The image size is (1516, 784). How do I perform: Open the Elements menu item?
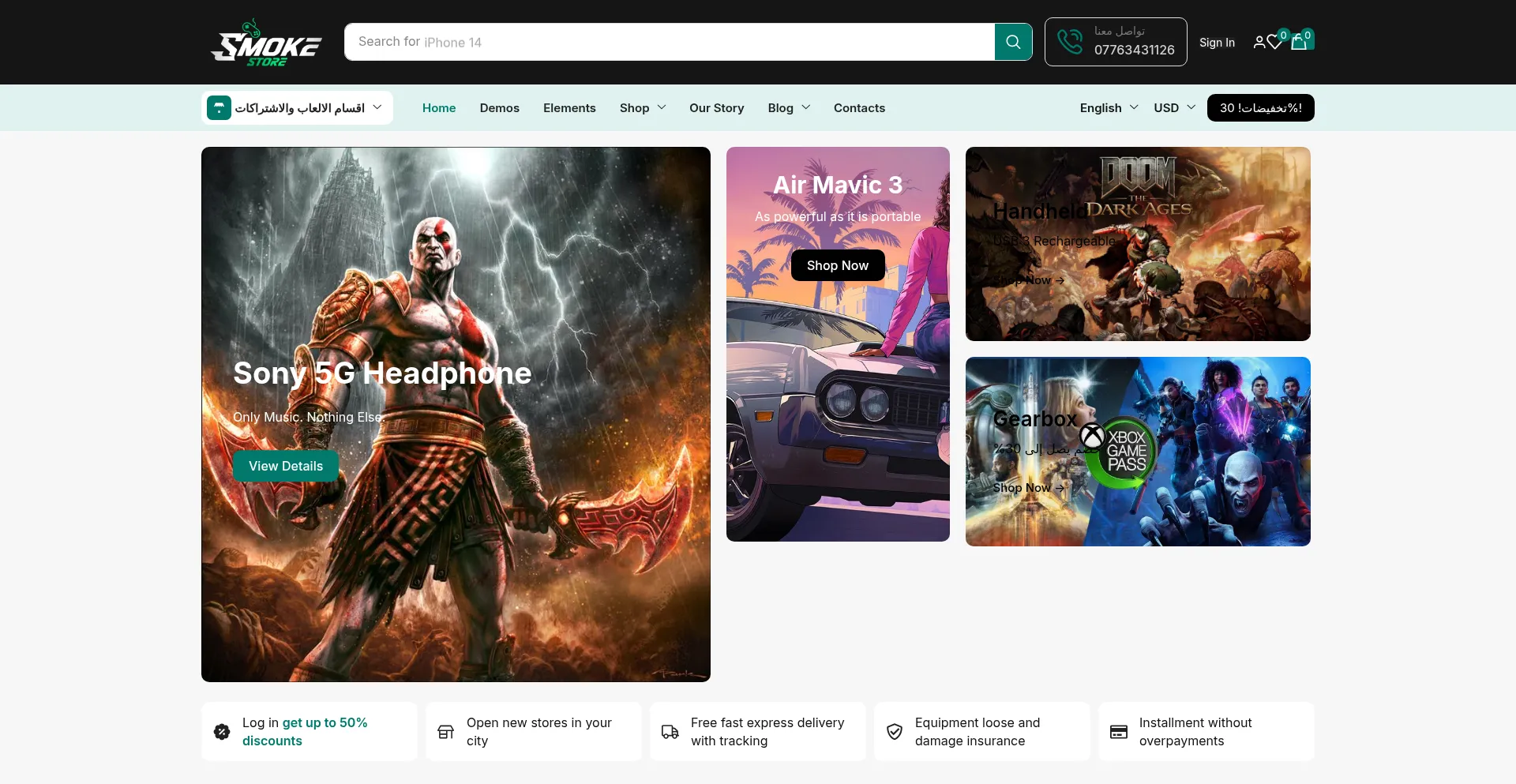(569, 108)
